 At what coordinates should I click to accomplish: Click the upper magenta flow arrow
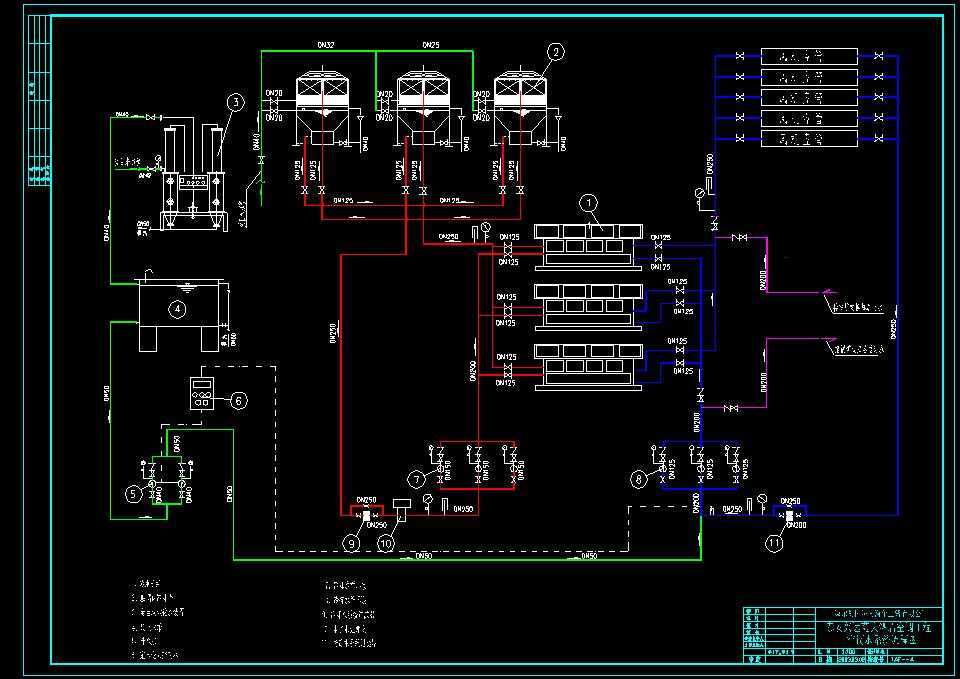point(828,293)
